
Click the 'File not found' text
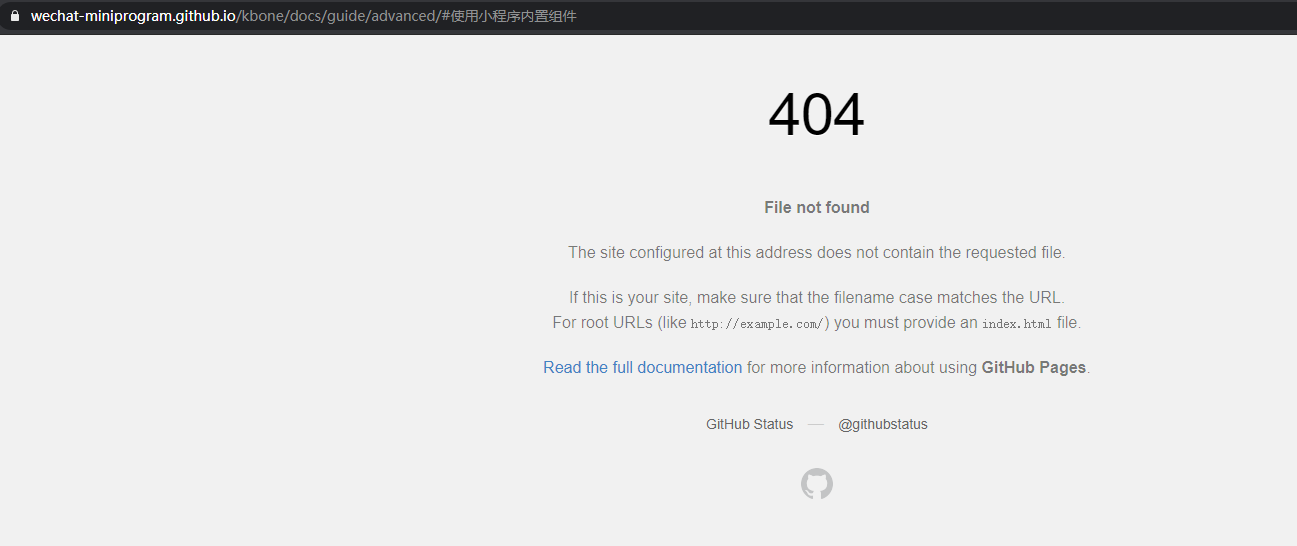(817, 207)
